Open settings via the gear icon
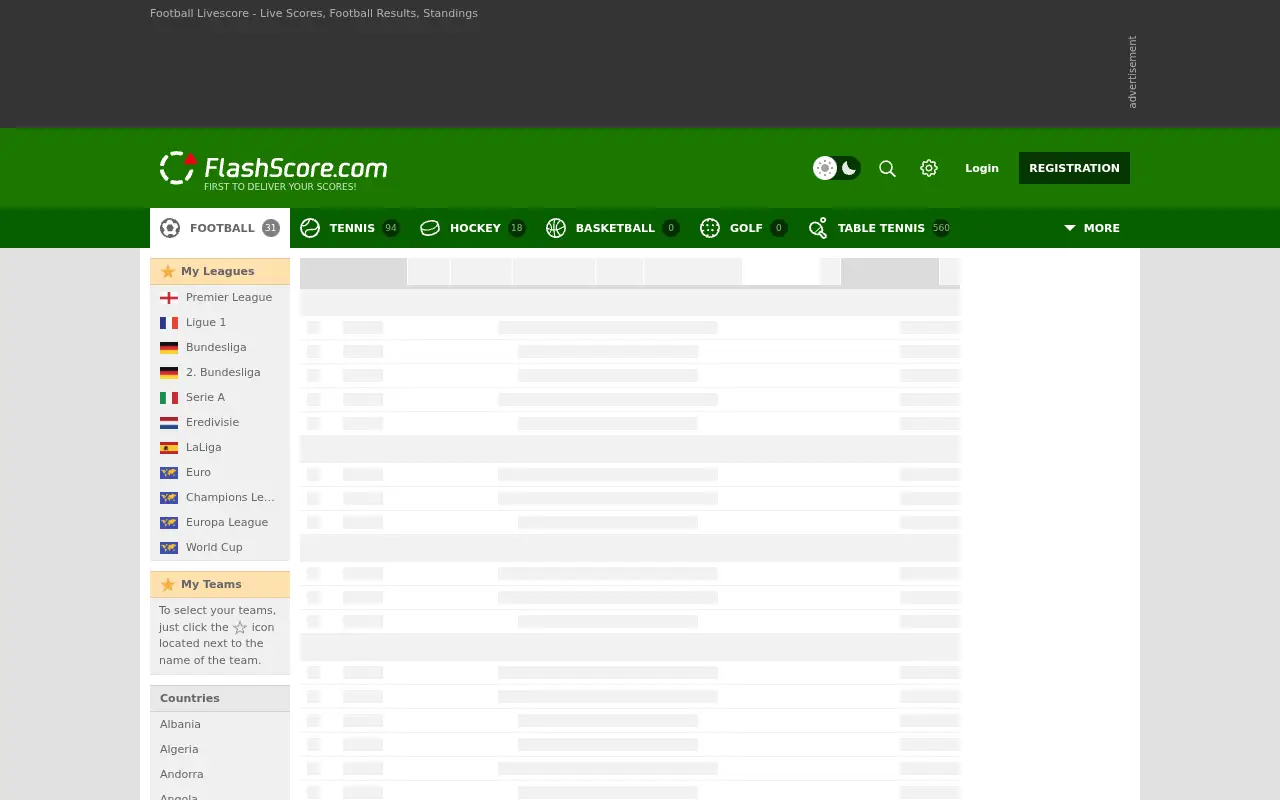This screenshot has height=800, width=1280. [929, 168]
